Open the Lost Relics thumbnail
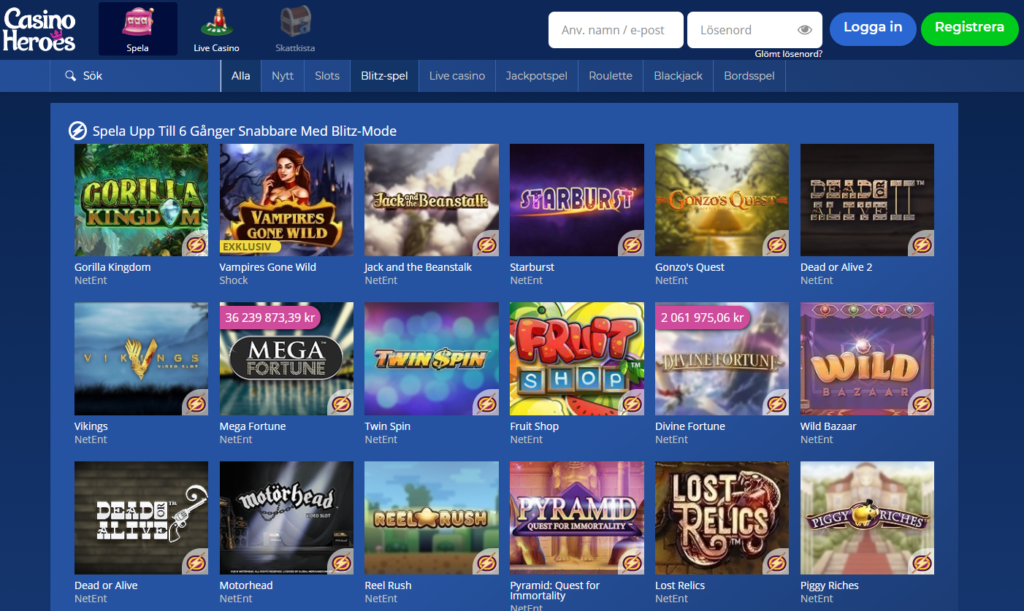 [722, 518]
